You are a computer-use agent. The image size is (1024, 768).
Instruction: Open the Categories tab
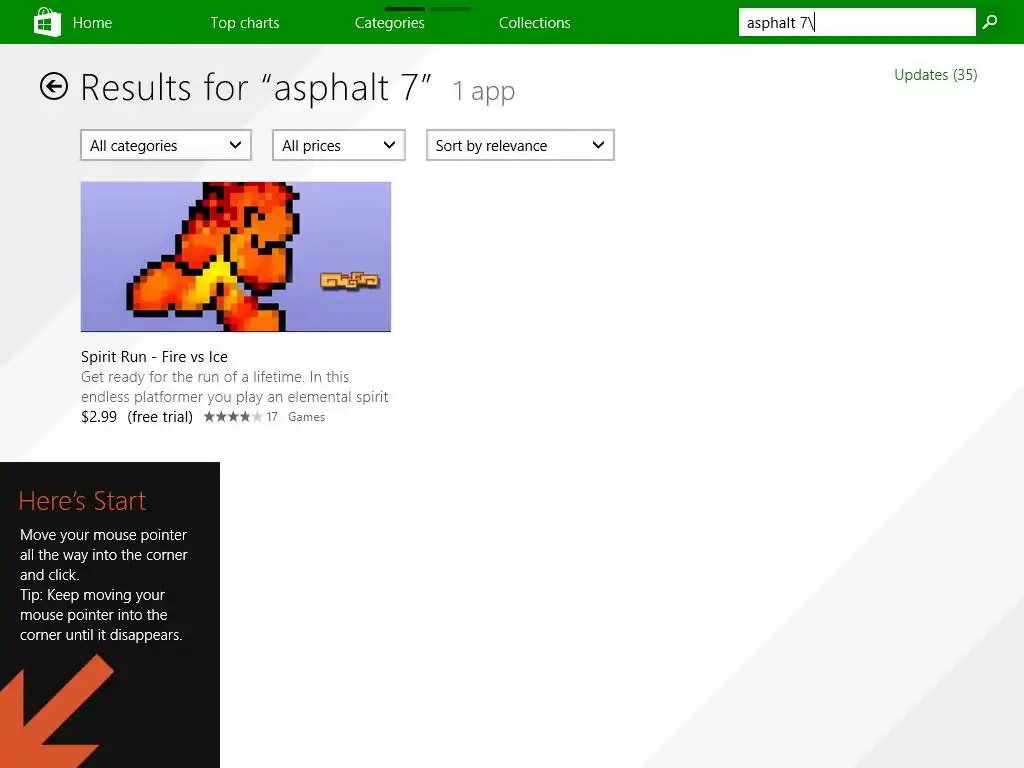click(x=389, y=23)
